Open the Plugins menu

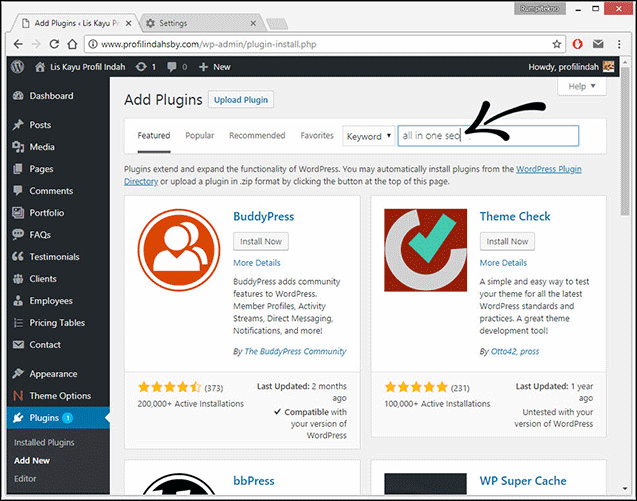pos(44,418)
